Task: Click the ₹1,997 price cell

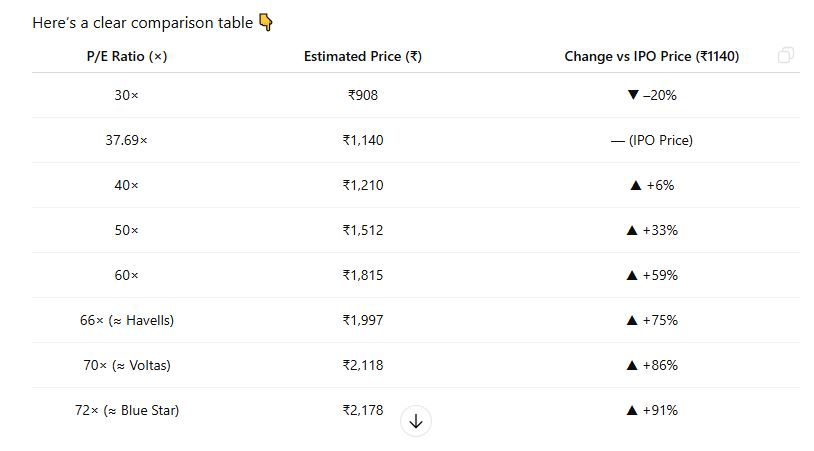Action: [x=362, y=320]
